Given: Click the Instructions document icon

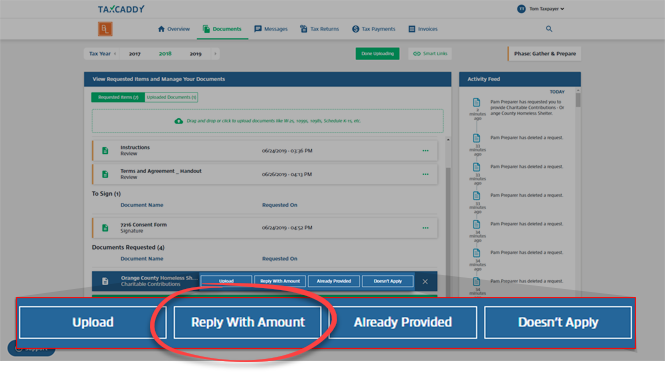Looking at the screenshot, I should tap(105, 151).
